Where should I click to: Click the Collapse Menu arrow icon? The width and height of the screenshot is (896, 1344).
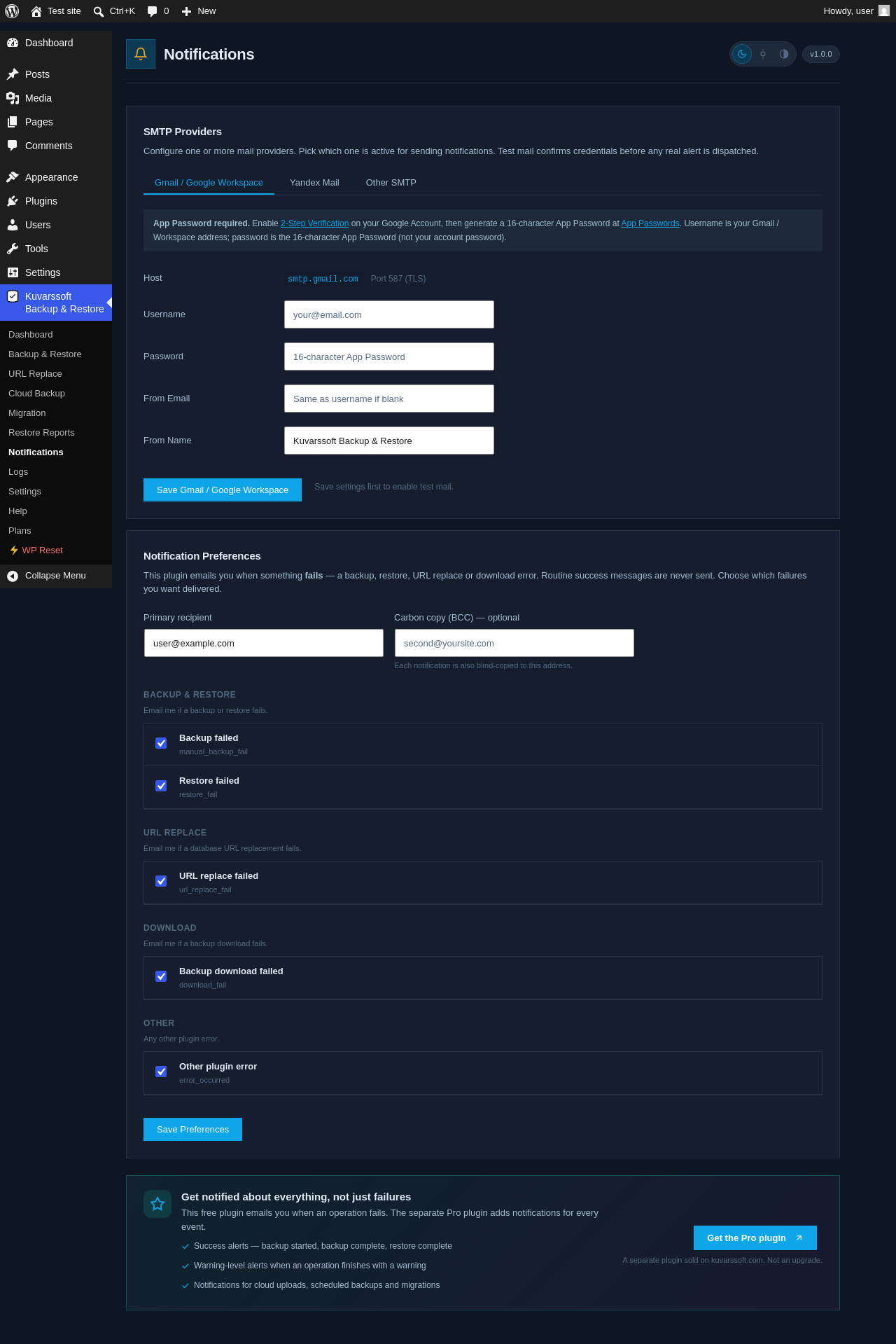point(13,576)
